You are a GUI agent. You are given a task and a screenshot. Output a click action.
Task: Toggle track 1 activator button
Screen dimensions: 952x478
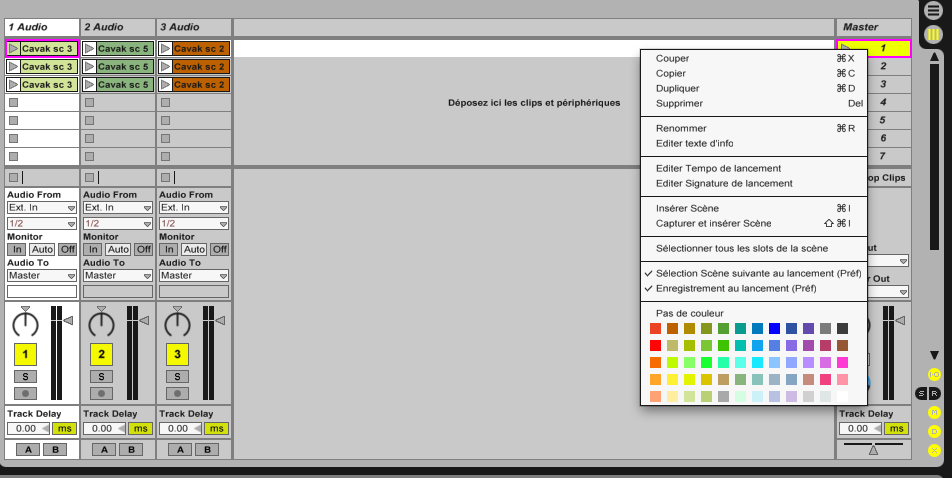pyautogui.click(x=25, y=353)
